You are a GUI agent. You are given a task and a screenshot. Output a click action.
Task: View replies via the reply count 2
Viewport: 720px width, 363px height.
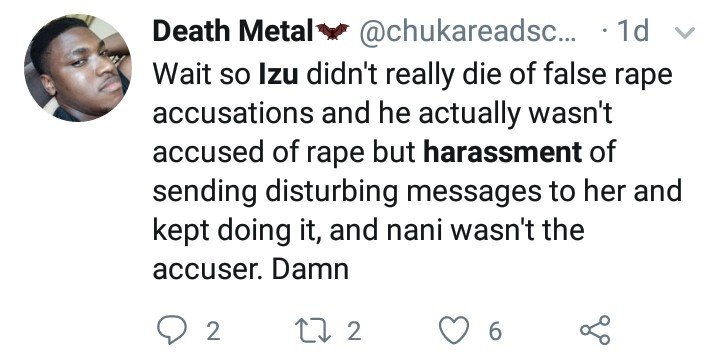pos(213,331)
